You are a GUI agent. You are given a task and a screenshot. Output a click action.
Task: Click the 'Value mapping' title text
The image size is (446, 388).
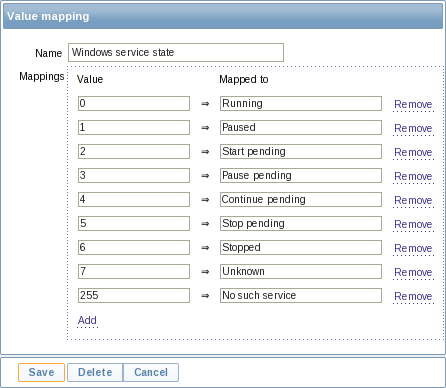click(x=48, y=16)
